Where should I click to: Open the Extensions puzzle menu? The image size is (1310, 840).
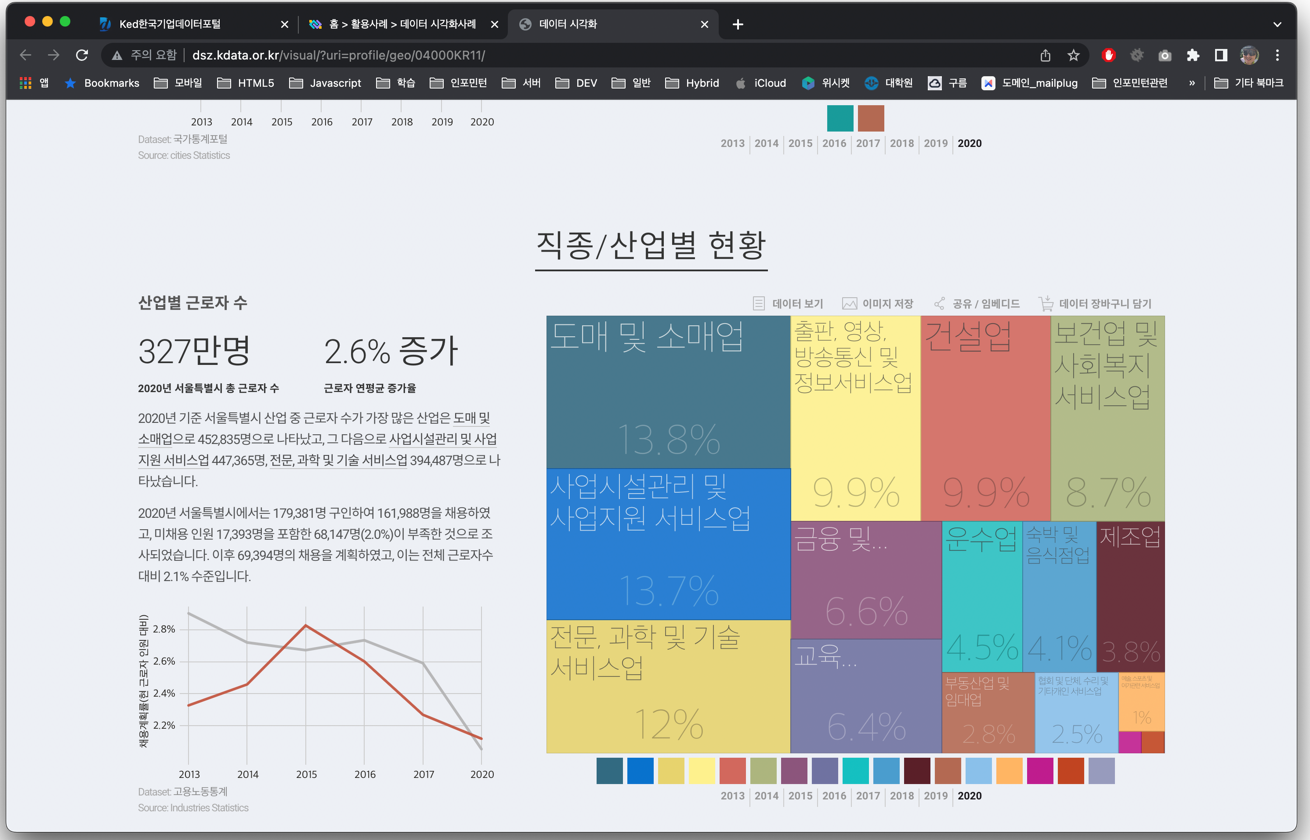pos(1193,55)
